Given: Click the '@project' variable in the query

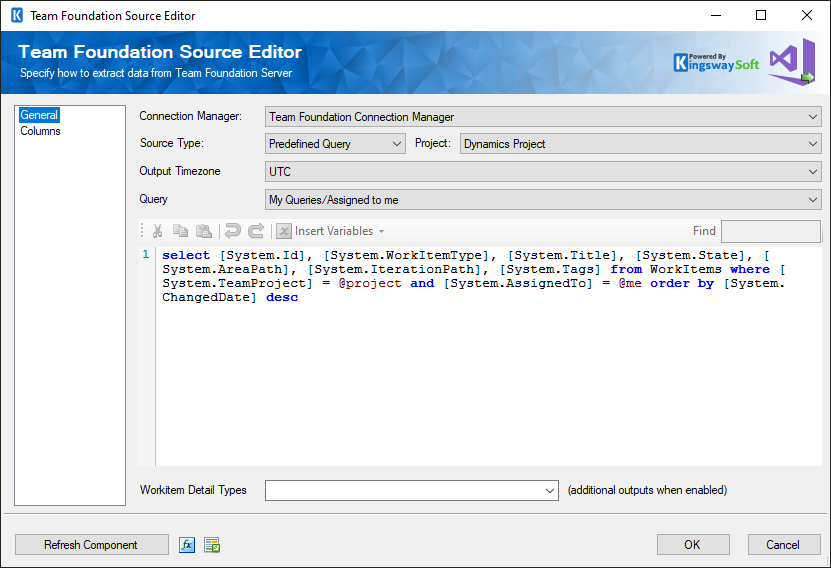Looking at the screenshot, I should coord(370,283).
